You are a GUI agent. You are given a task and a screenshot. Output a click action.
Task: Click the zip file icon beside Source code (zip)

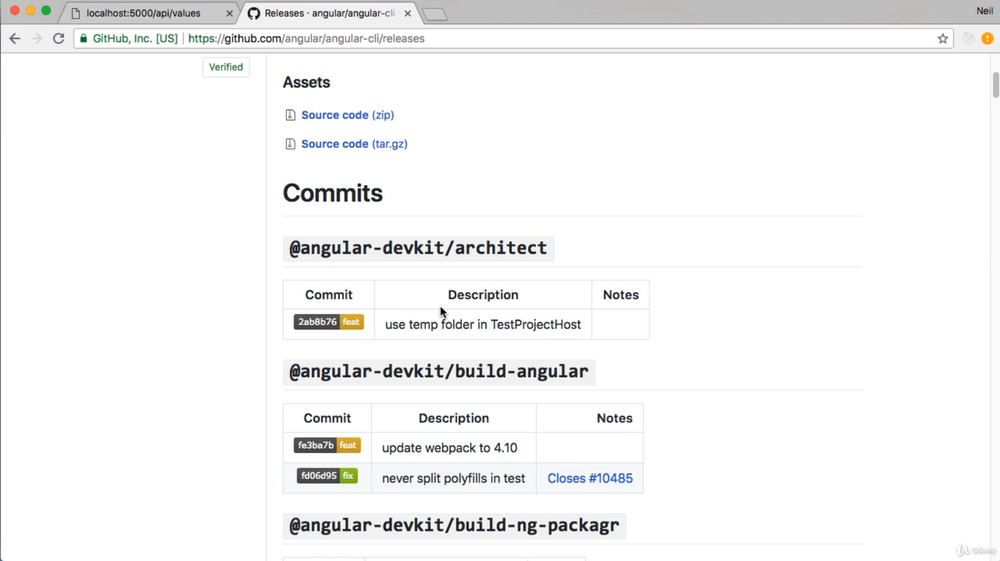(290, 115)
